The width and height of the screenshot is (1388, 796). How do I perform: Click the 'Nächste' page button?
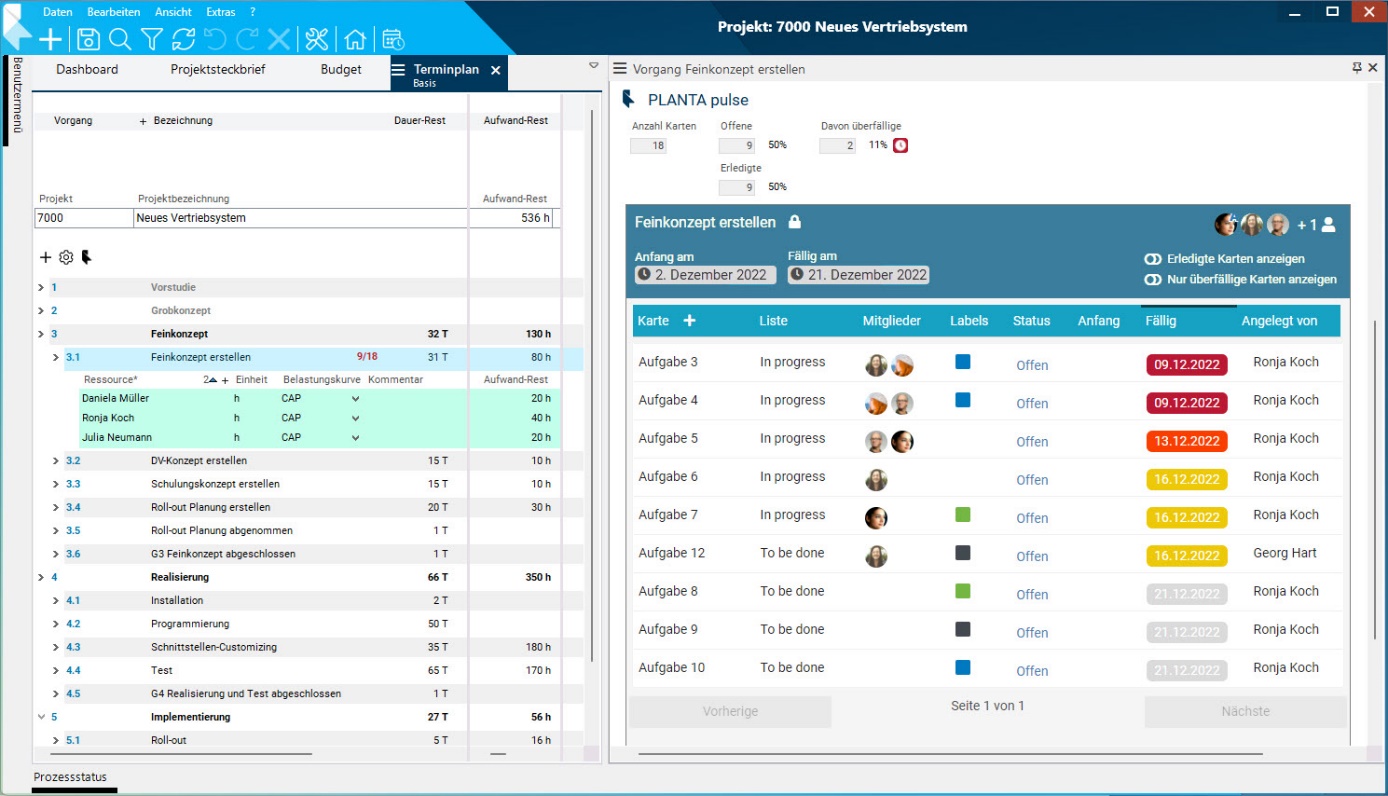pyautogui.click(x=1245, y=711)
